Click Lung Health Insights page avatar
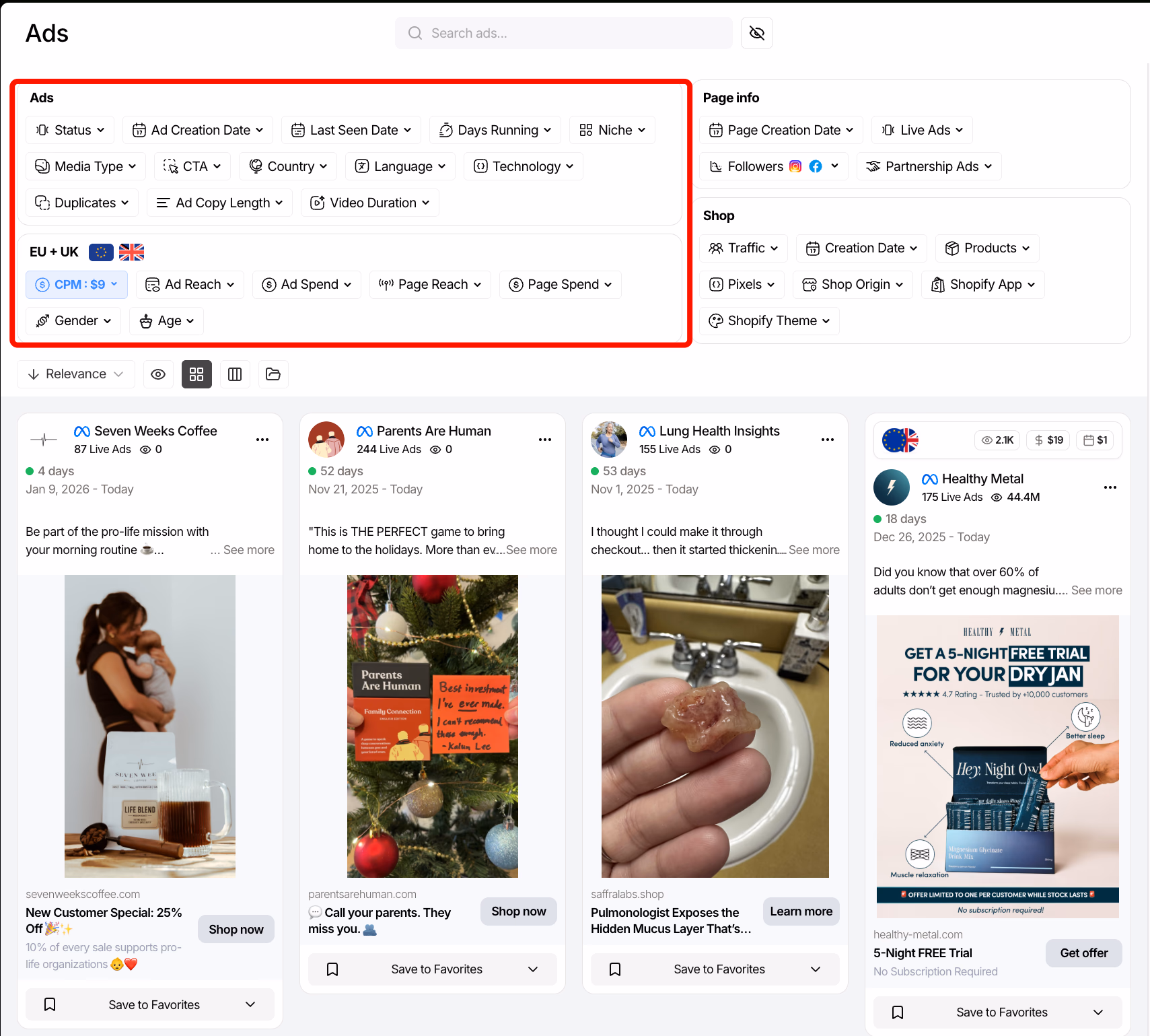Screen dimensions: 1150x1036 pos(609,440)
